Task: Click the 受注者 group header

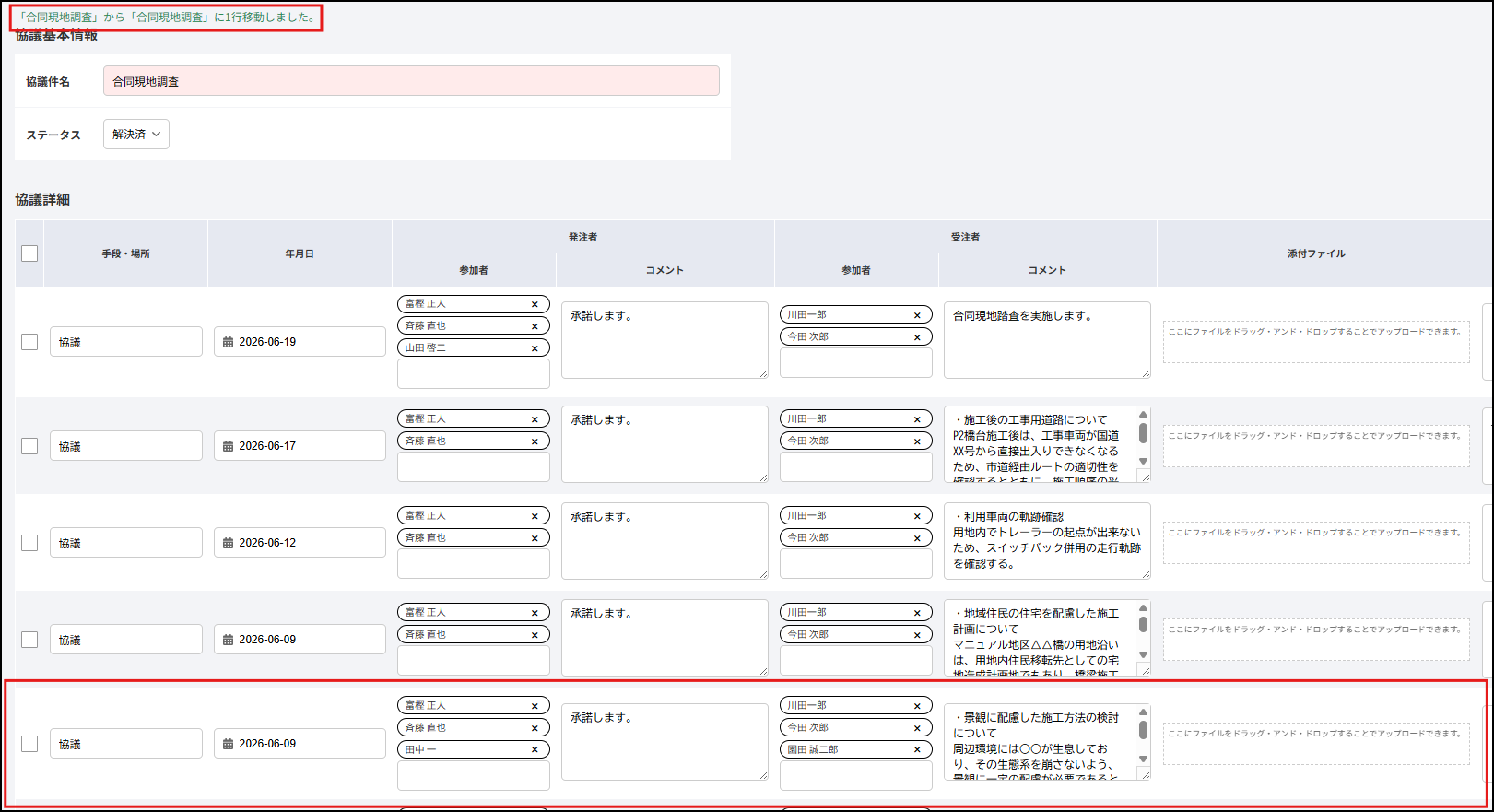Action: point(966,237)
